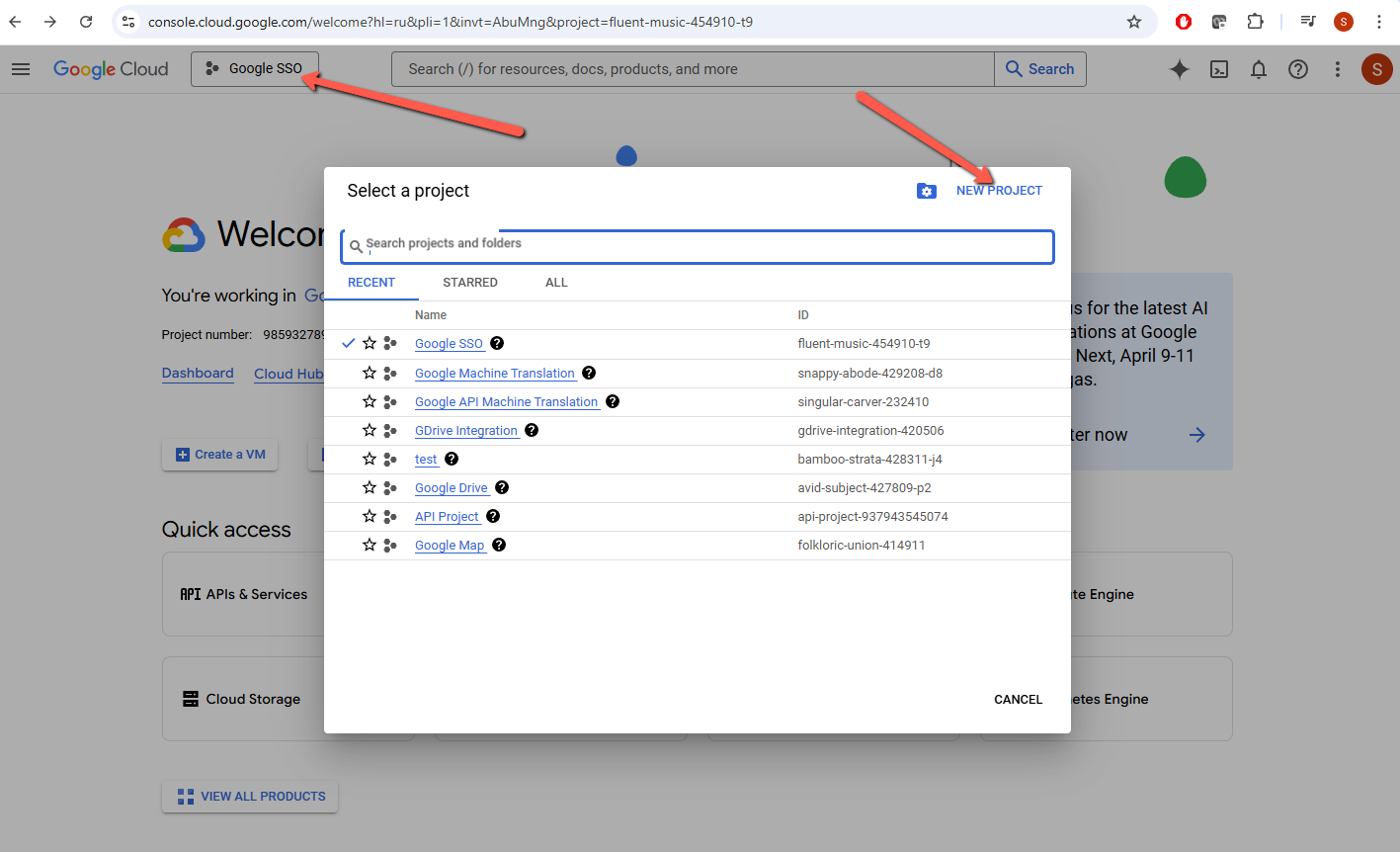
Task: Star the Google SSO project
Action: coord(370,343)
